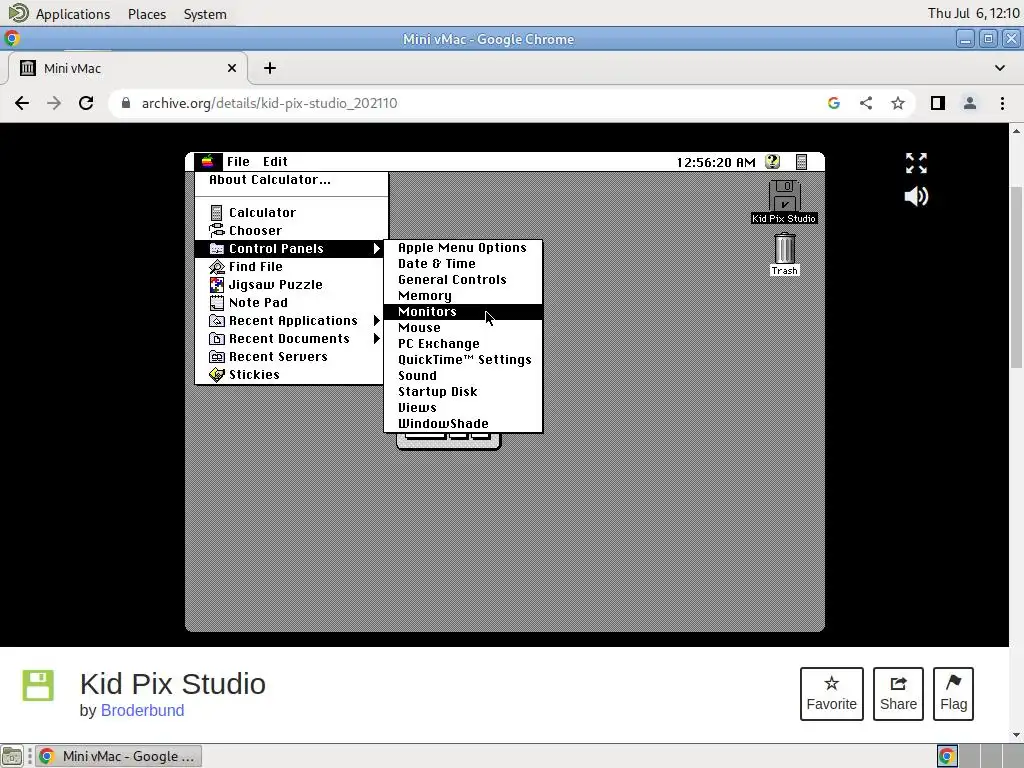1024x768 pixels.
Task: Open PC Exchange control panel
Action: (463, 344)
